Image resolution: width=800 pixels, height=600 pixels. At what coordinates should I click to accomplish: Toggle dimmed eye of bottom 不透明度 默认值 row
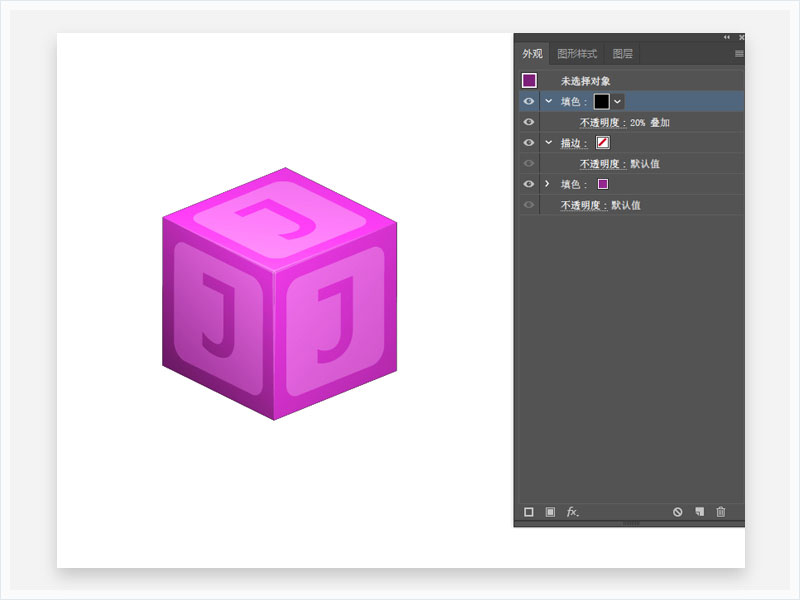click(529, 205)
